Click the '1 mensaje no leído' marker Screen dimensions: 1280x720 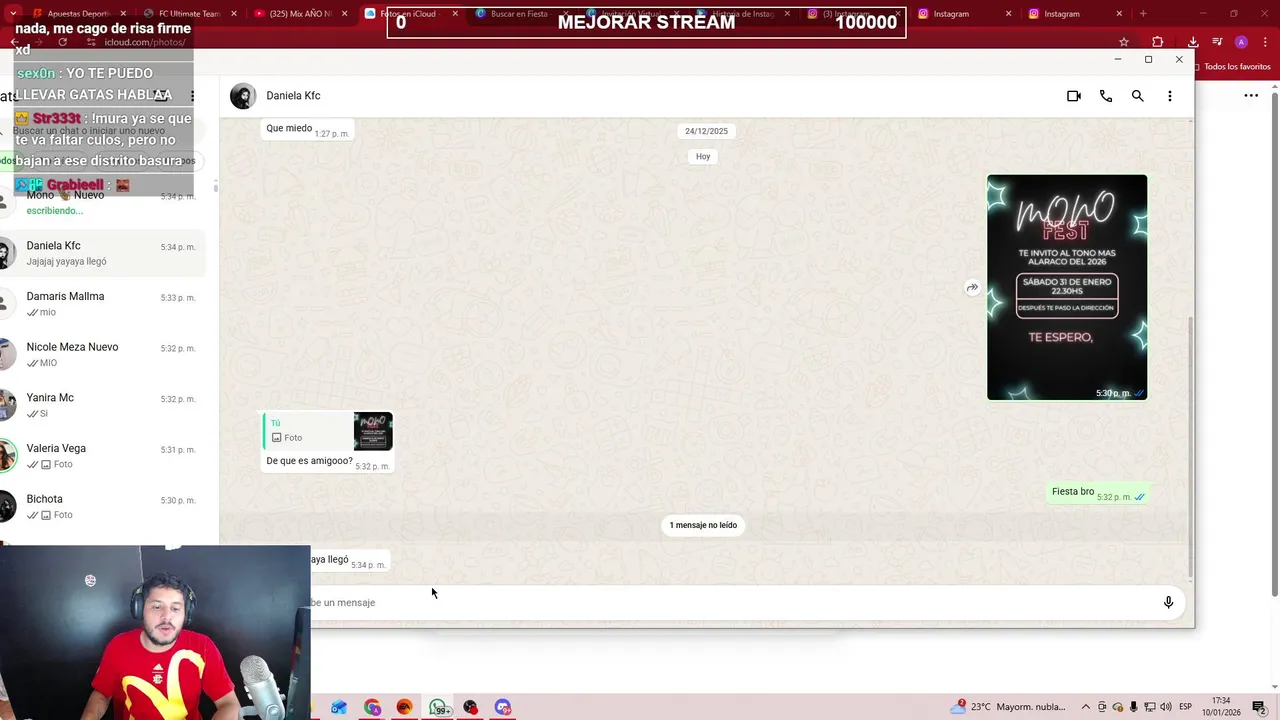(703, 525)
